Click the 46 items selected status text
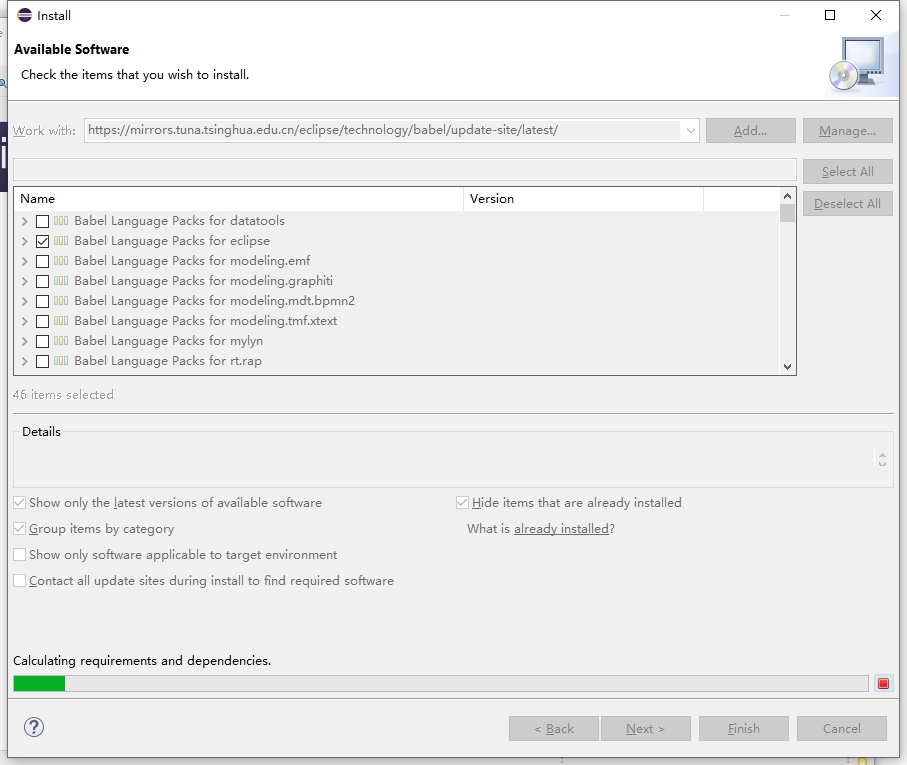Image resolution: width=907 pixels, height=765 pixels. (63, 395)
